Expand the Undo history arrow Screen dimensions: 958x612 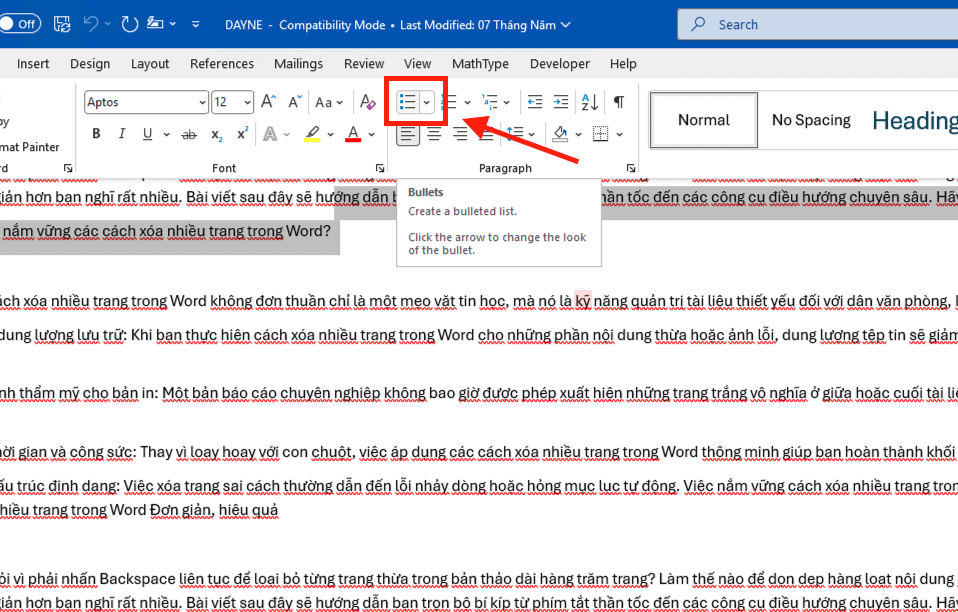pos(108,24)
